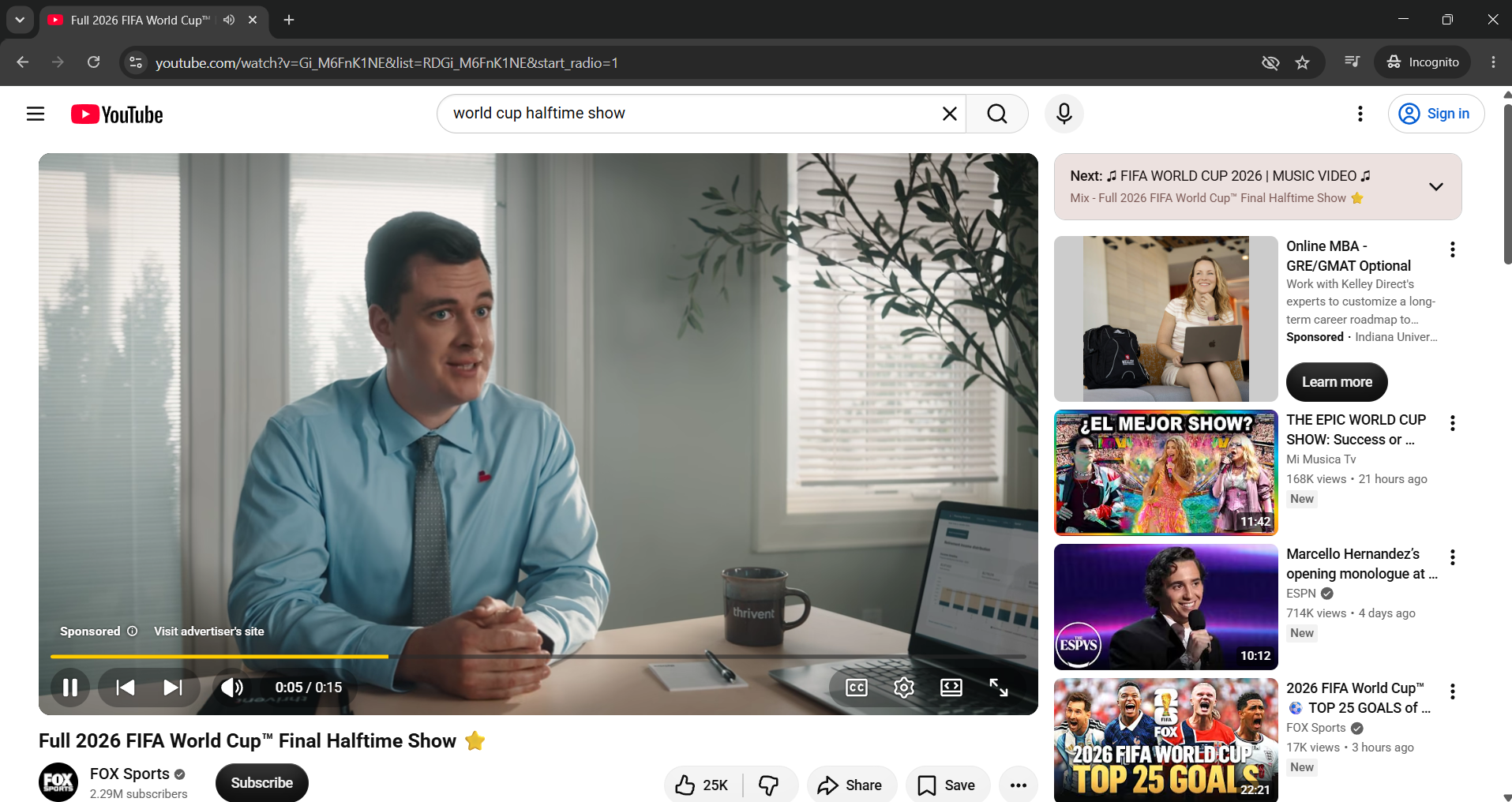The image size is (1512, 802).
Task: Open the player settings gear
Action: [904, 688]
